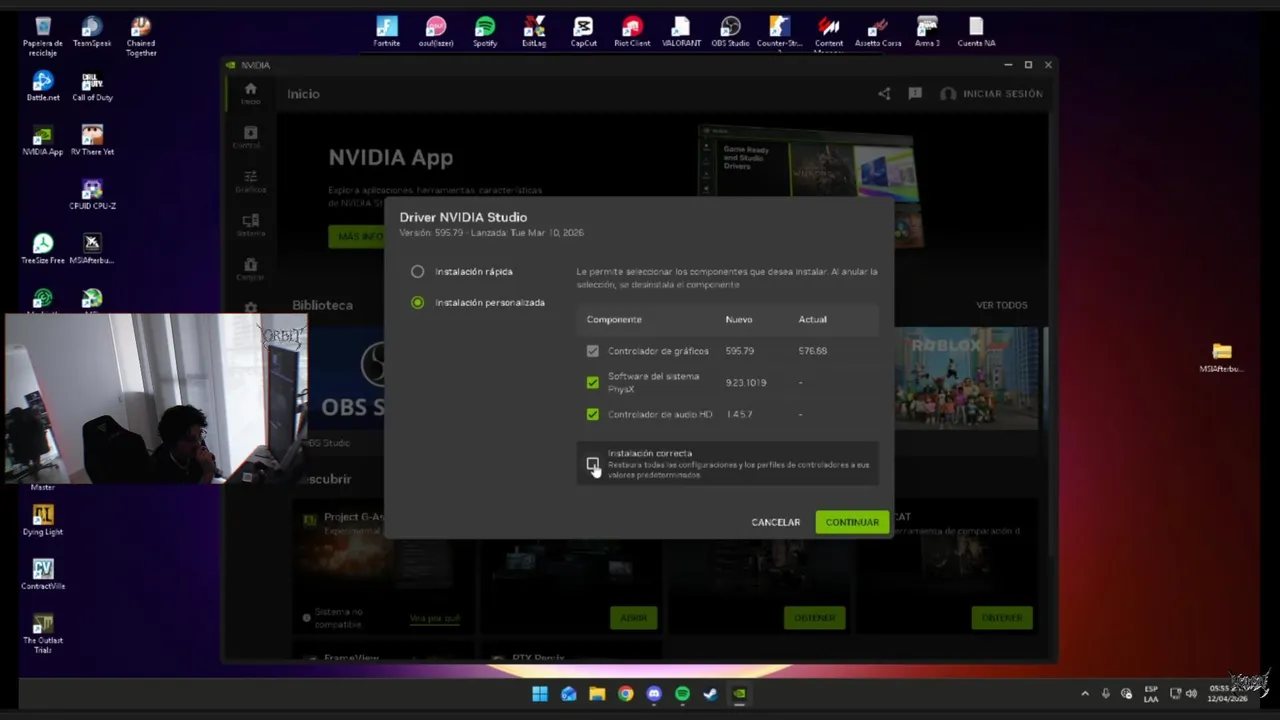Image resolution: width=1280 pixels, height=720 pixels.
Task: Open Steam from the taskbar
Action: [x=711, y=694]
